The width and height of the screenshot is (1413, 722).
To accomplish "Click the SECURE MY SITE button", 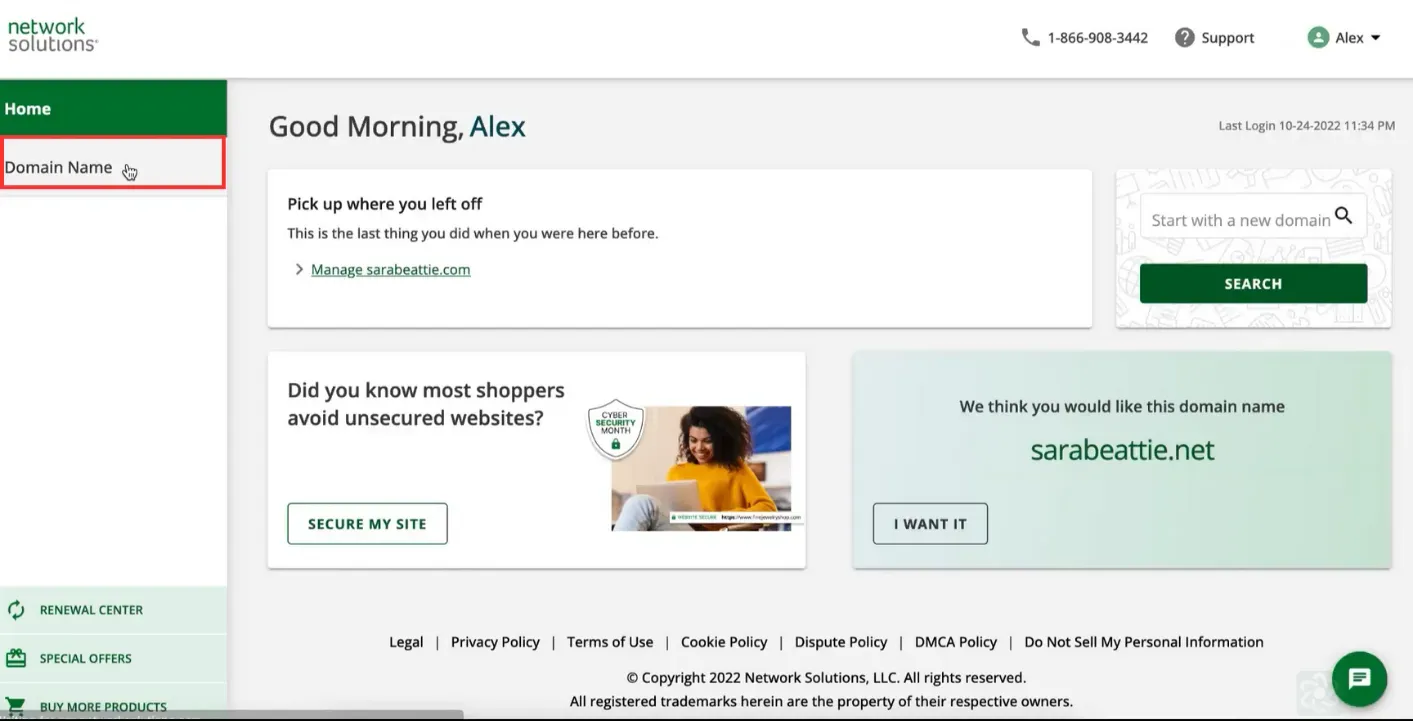I will pyautogui.click(x=367, y=524).
